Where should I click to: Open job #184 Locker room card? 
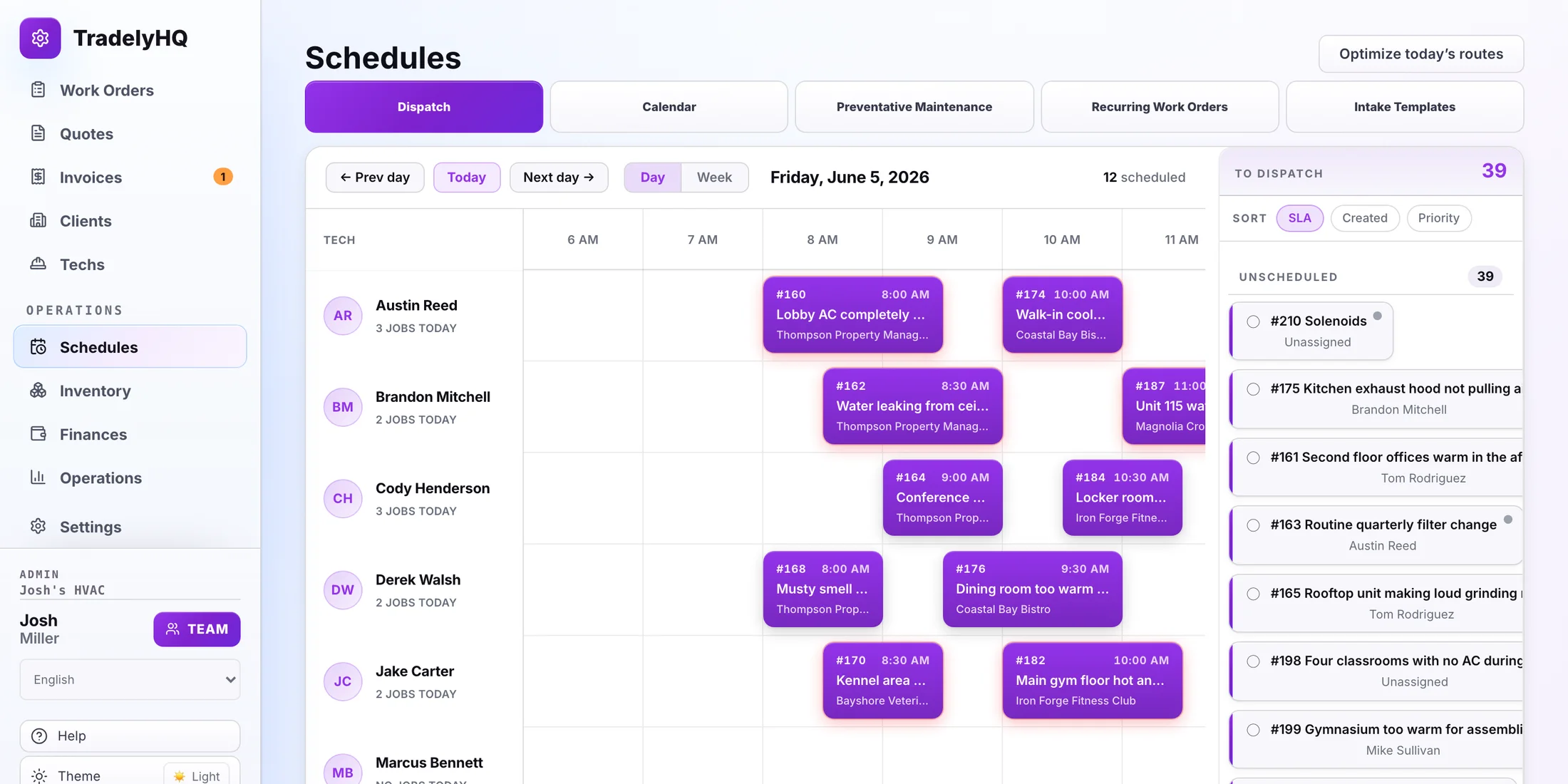tap(1122, 497)
